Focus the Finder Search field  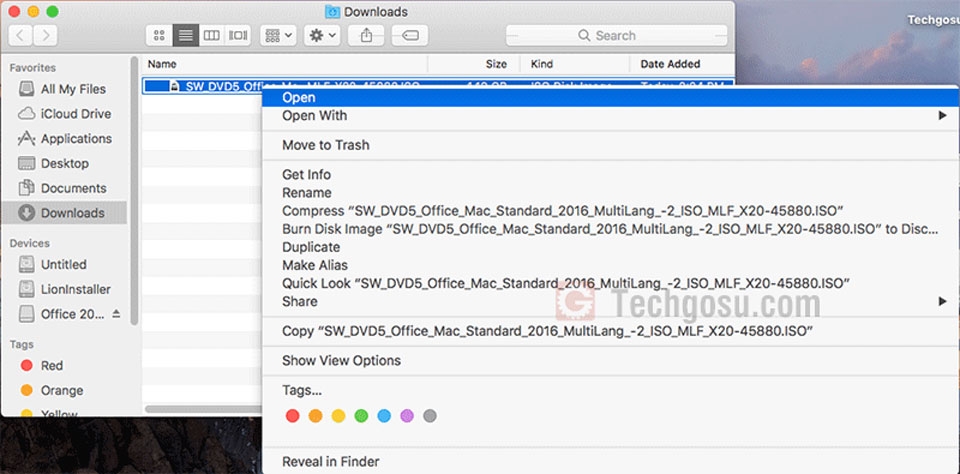617,36
